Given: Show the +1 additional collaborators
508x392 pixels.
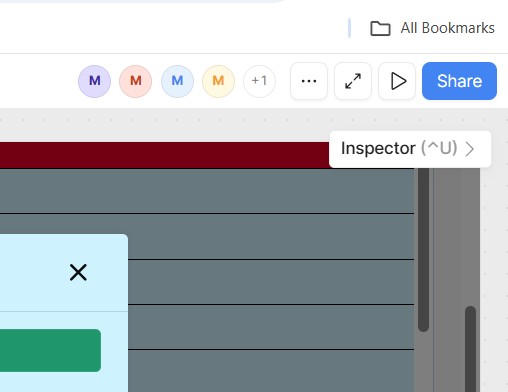Looking at the screenshot, I should coord(259,81).
